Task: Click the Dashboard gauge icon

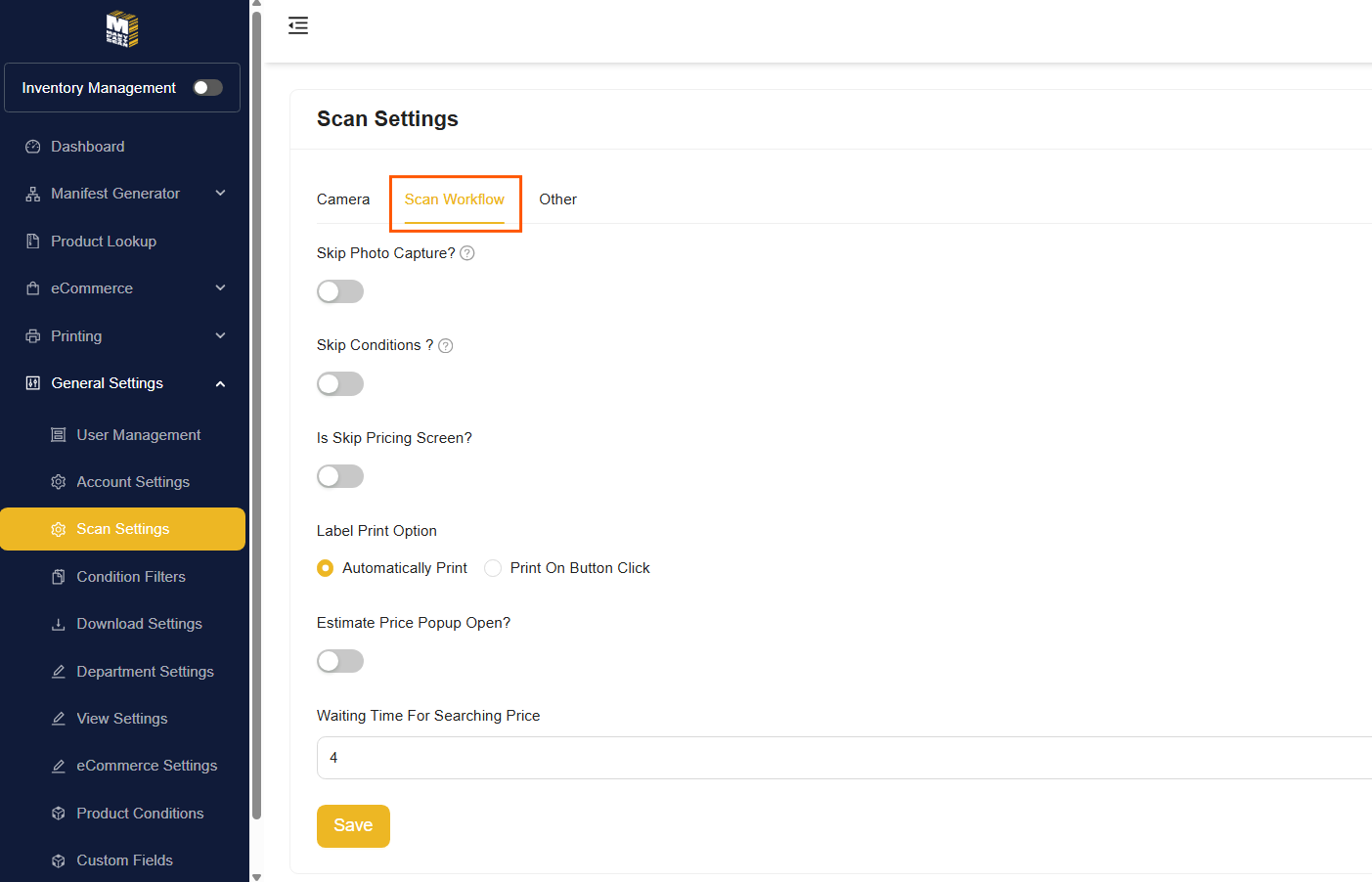Action: 33,147
